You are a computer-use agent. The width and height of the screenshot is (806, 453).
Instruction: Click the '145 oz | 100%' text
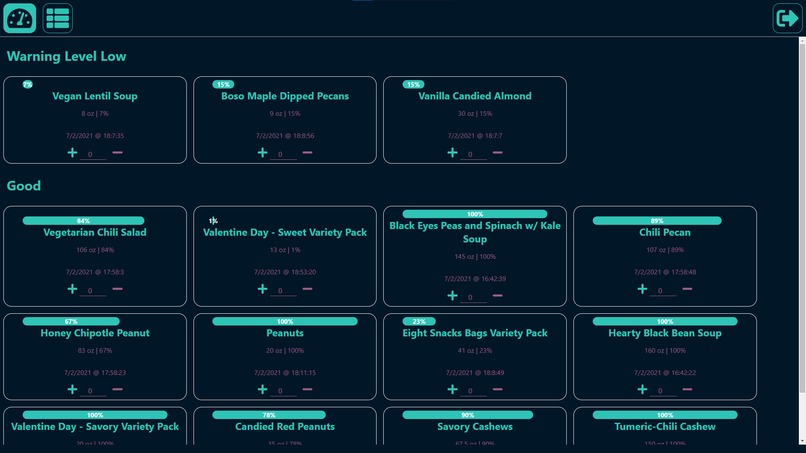[x=475, y=257]
